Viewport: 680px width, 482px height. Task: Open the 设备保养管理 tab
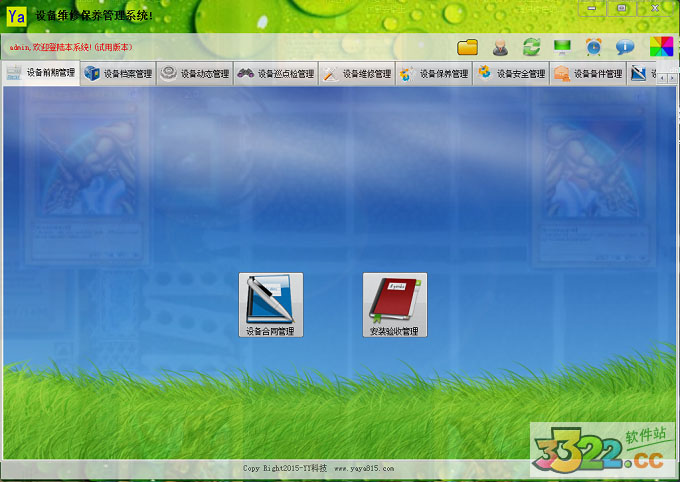pyautogui.click(x=434, y=74)
